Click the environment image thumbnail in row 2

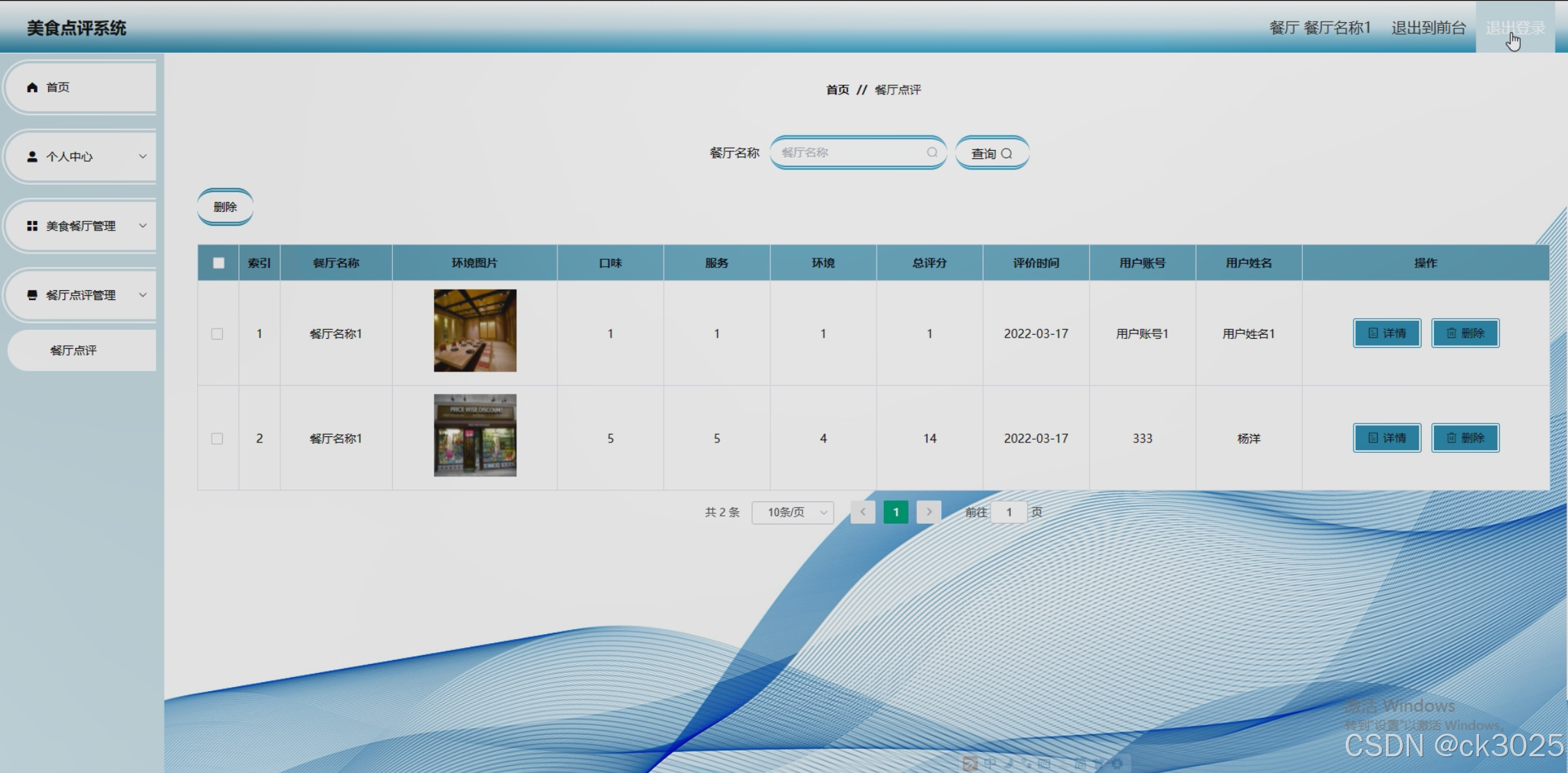(475, 435)
